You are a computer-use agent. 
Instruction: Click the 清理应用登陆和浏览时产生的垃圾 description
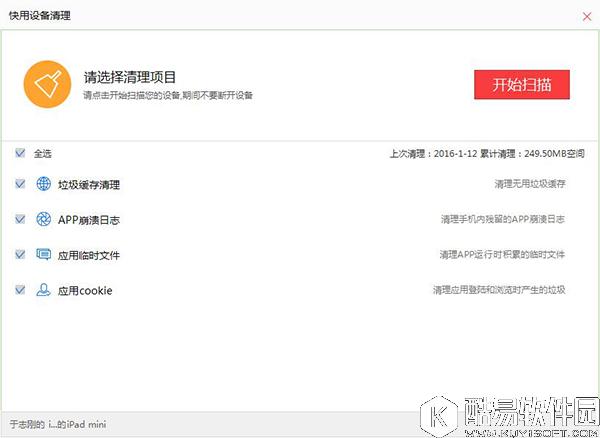coord(499,290)
